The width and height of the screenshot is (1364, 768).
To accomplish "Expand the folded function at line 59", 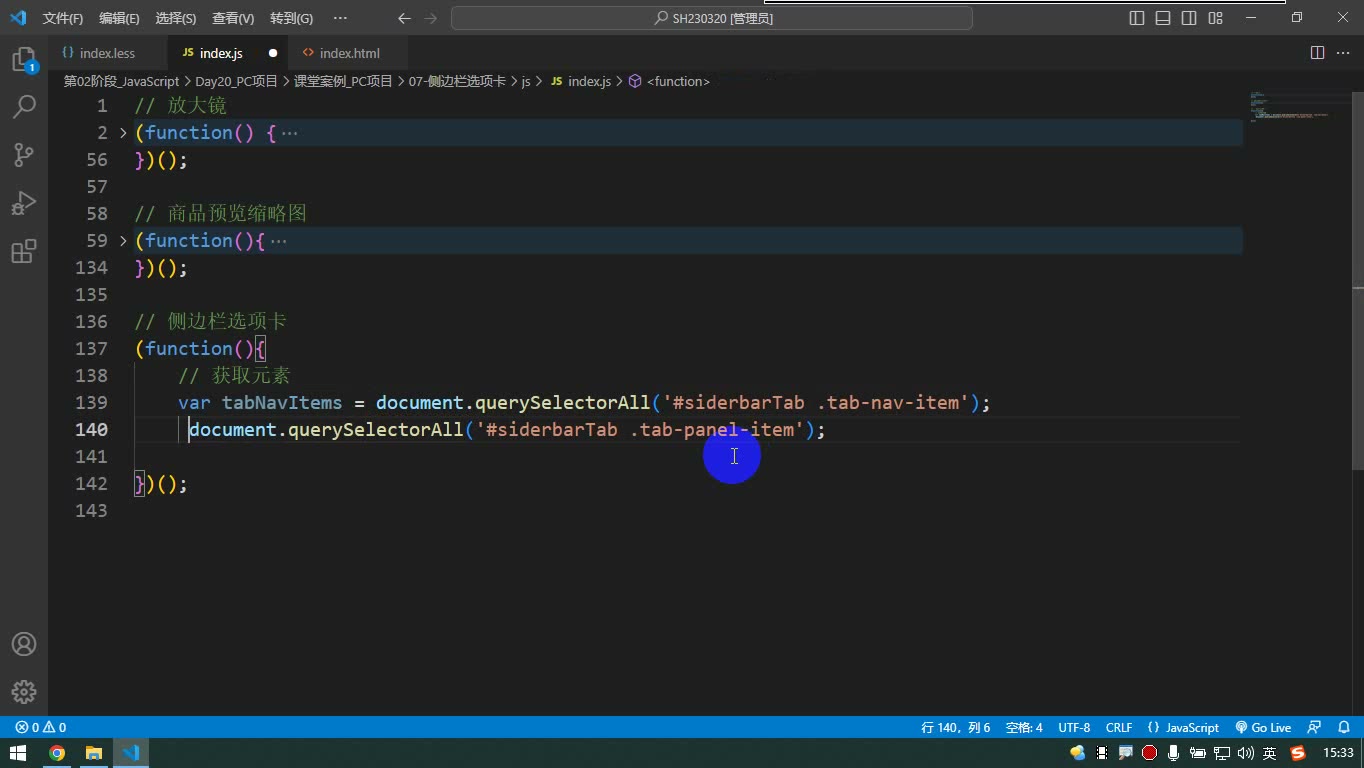I will click(x=123, y=241).
